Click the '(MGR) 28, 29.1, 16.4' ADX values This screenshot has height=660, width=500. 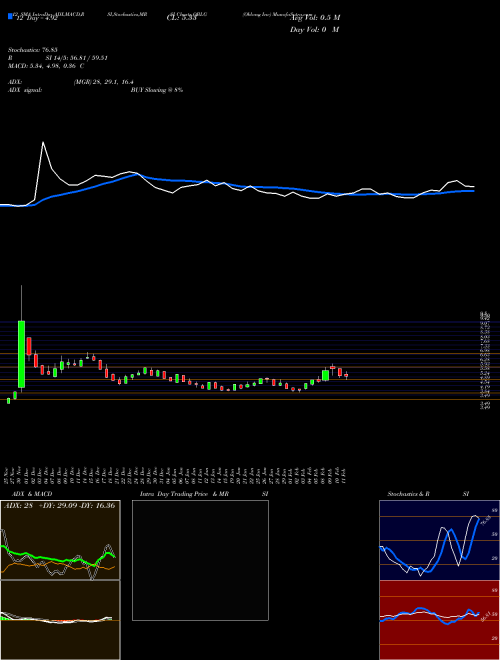click(104, 82)
